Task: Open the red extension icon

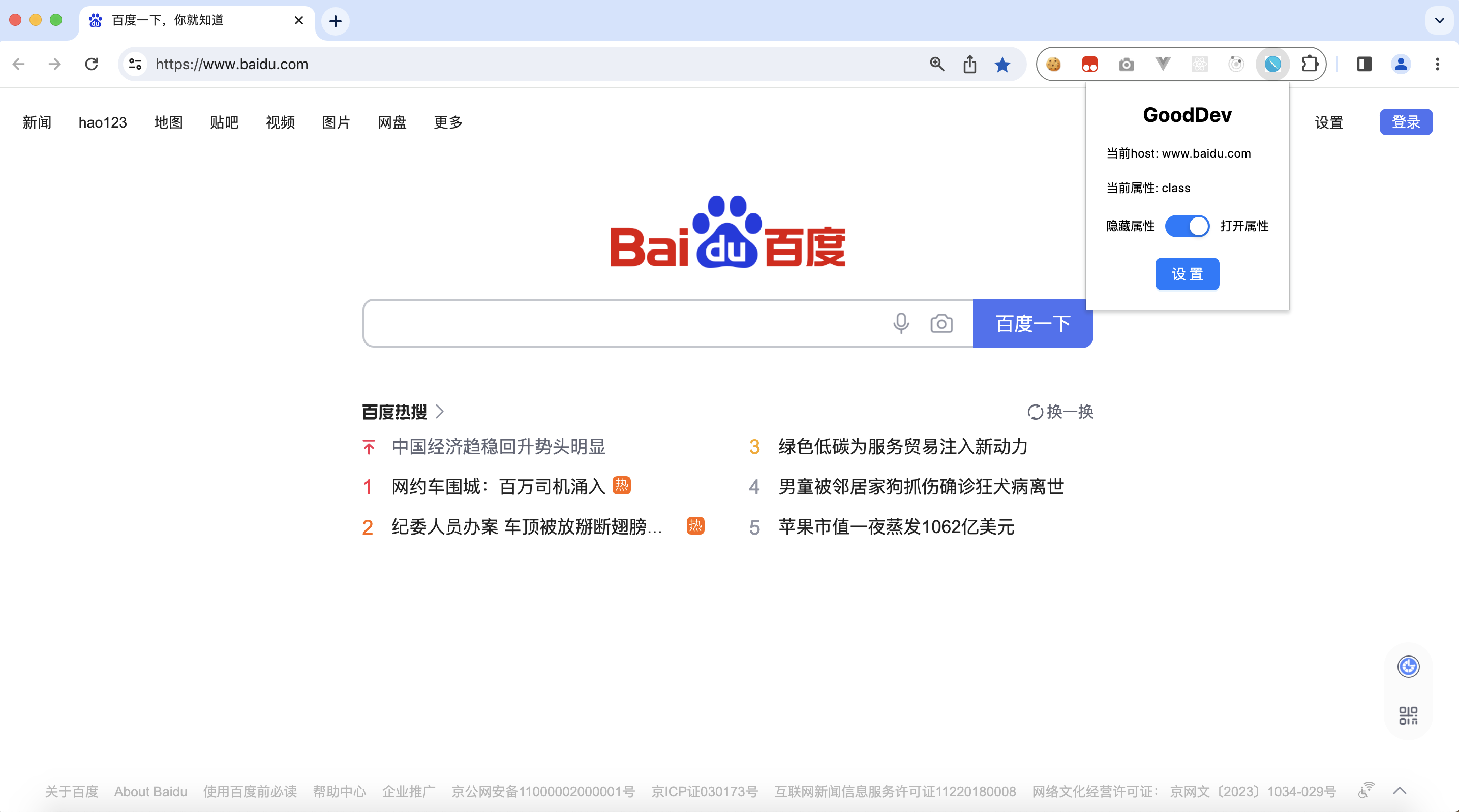Action: click(1090, 64)
